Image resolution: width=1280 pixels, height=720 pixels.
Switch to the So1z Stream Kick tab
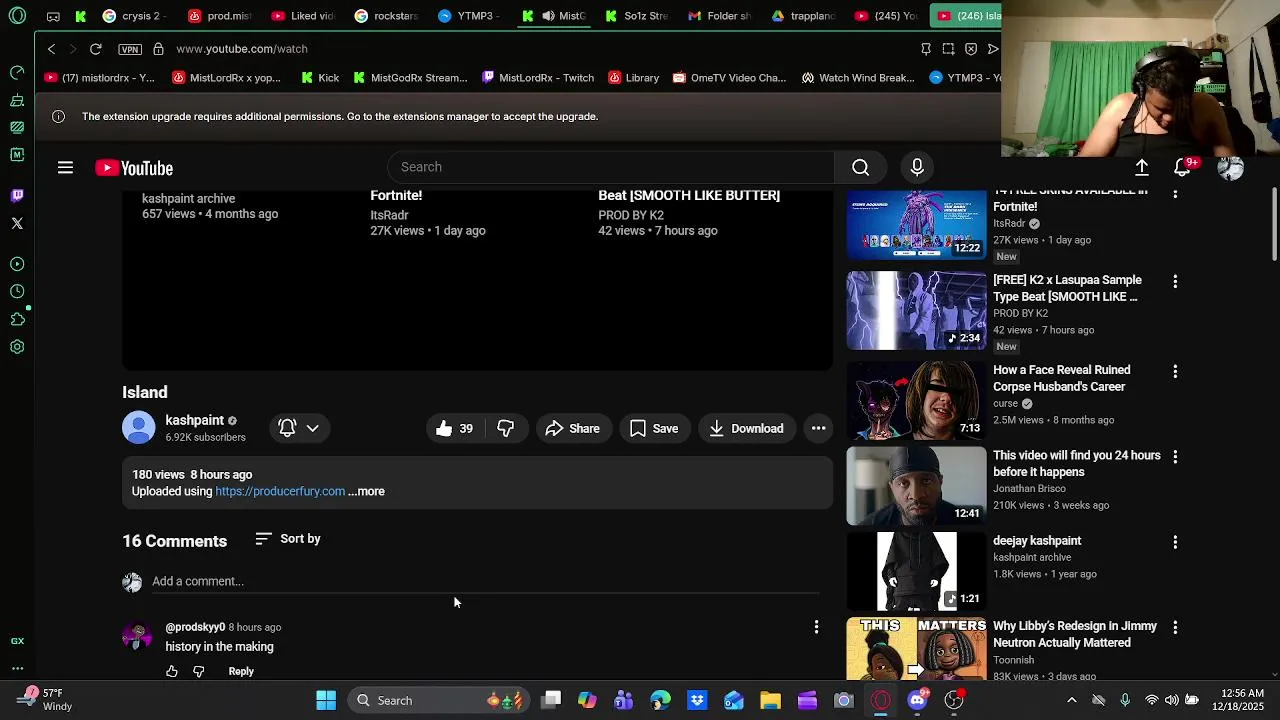[636, 16]
